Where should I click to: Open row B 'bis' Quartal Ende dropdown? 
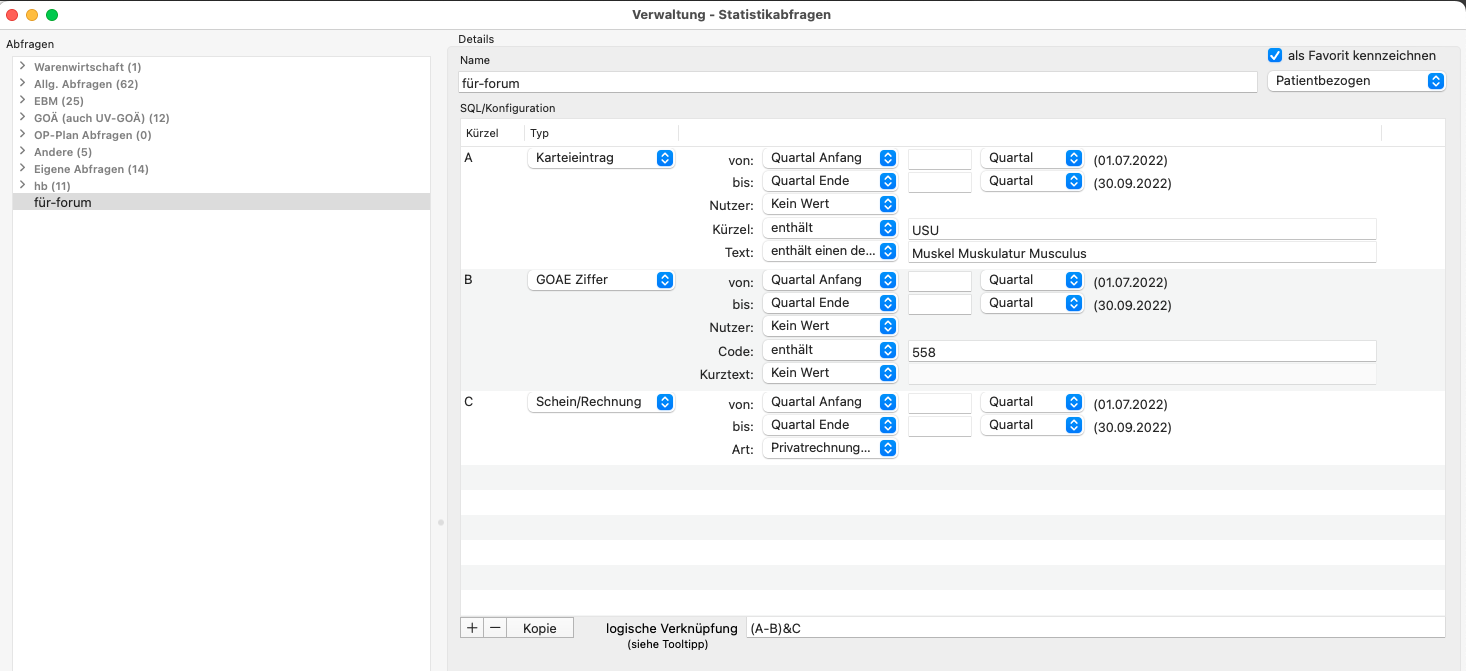point(830,303)
